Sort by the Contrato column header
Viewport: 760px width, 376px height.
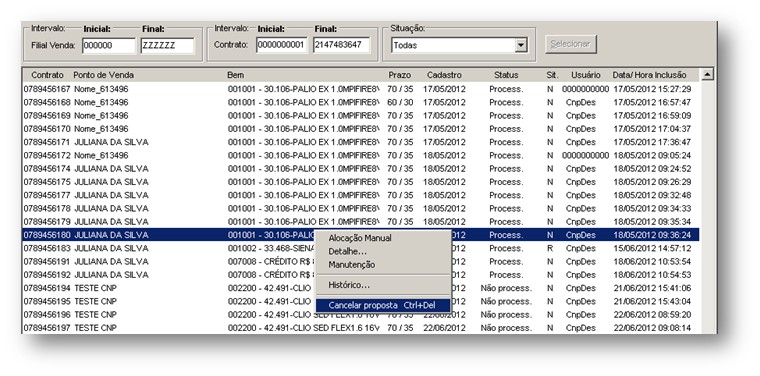[x=47, y=75]
